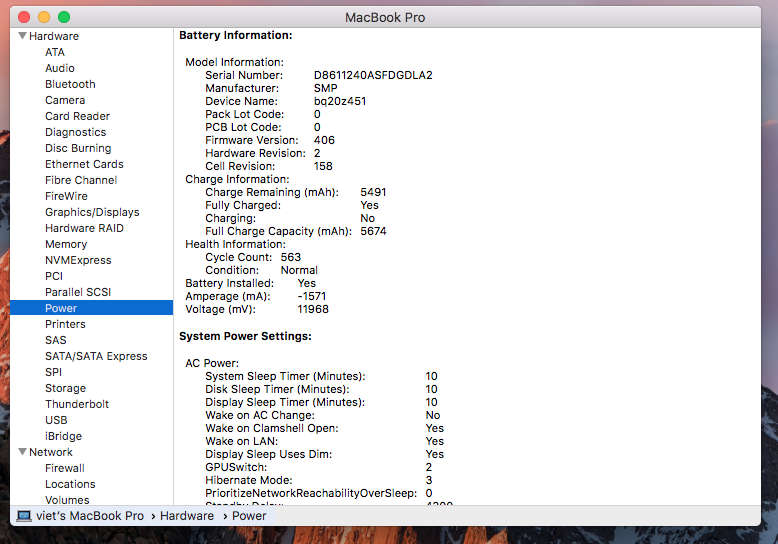Click Firmware Version value 406
Viewport: 778px width, 544px height.
[324, 140]
